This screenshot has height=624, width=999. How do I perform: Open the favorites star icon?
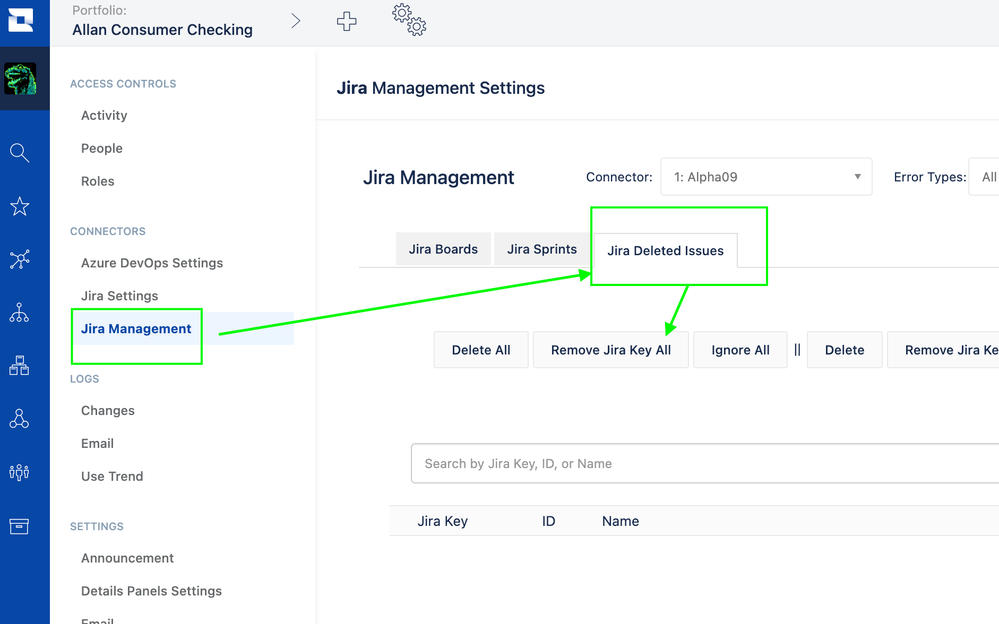(19, 206)
